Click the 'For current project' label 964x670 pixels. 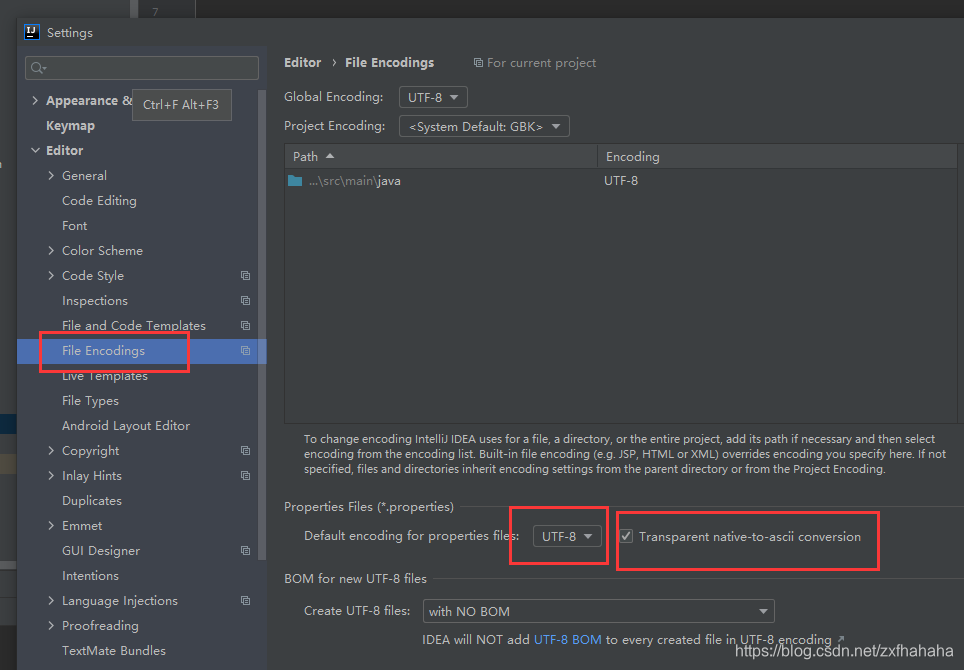pos(541,63)
